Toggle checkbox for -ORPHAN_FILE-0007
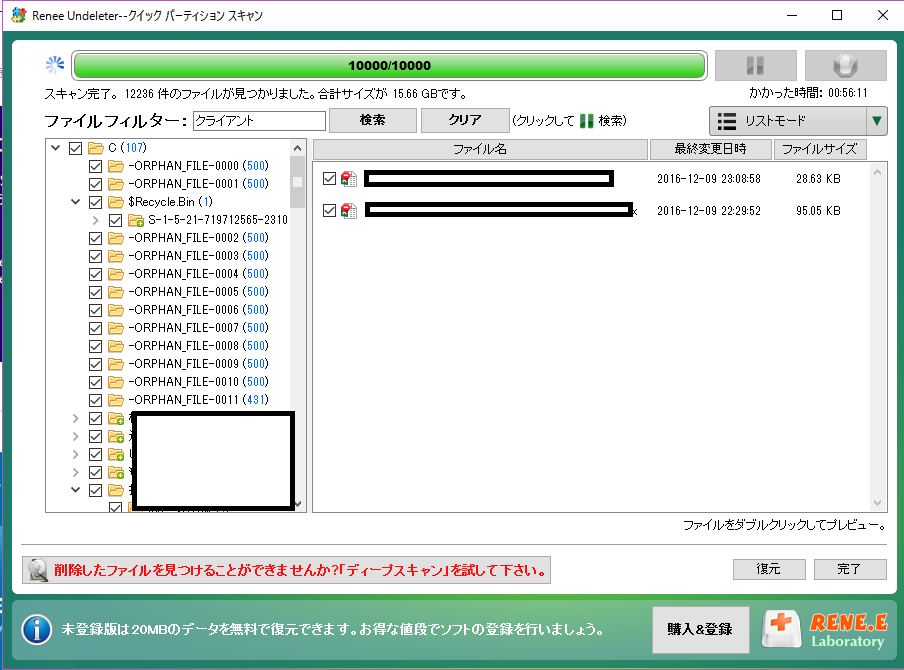Viewport: 904px width, 670px height. coord(96,328)
